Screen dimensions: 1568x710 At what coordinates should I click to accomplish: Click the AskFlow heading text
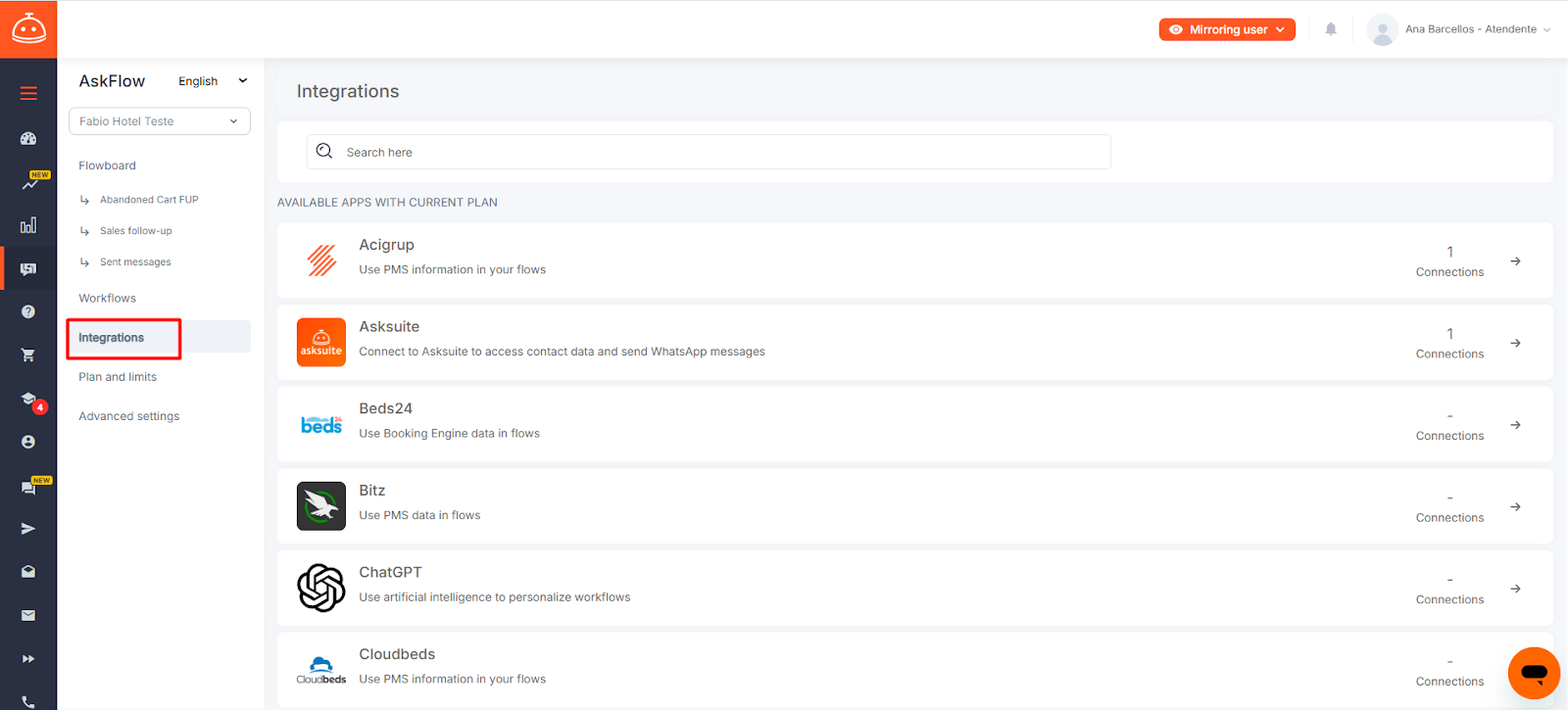pyautogui.click(x=112, y=81)
